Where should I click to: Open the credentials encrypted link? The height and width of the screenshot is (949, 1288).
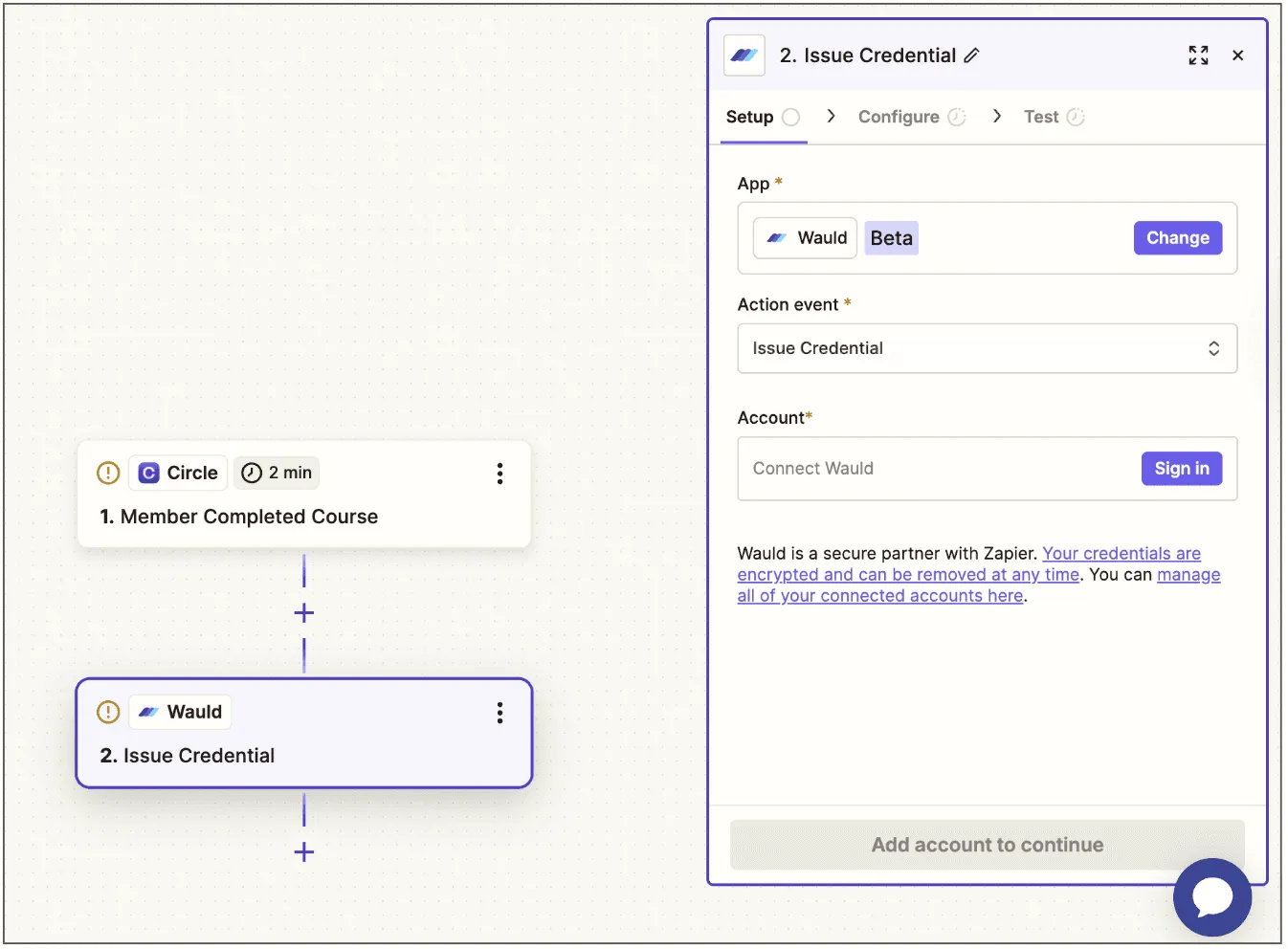click(x=968, y=564)
